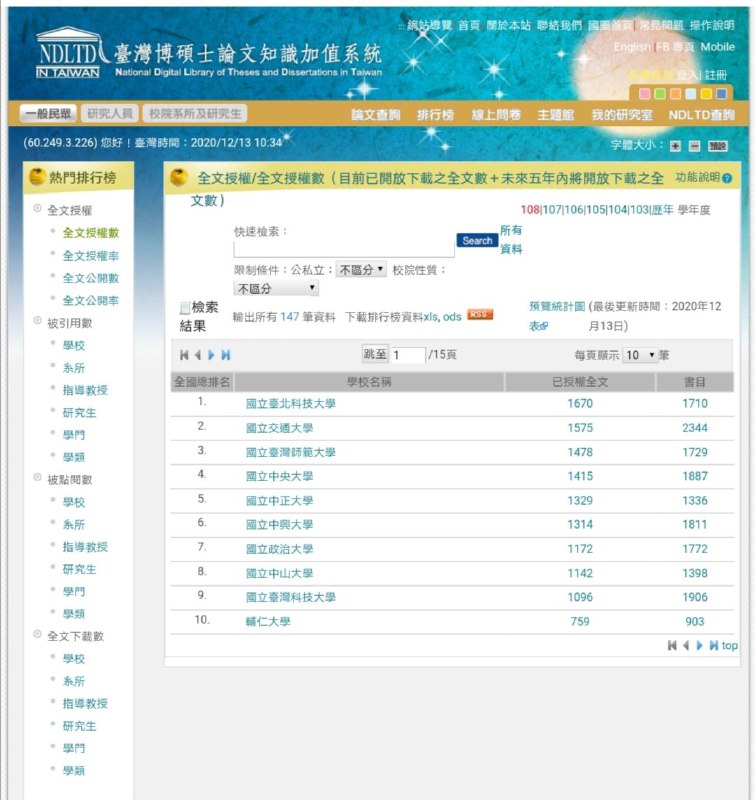
Task: Go to last page via bottom pager icon
Action: tap(714, 645)
